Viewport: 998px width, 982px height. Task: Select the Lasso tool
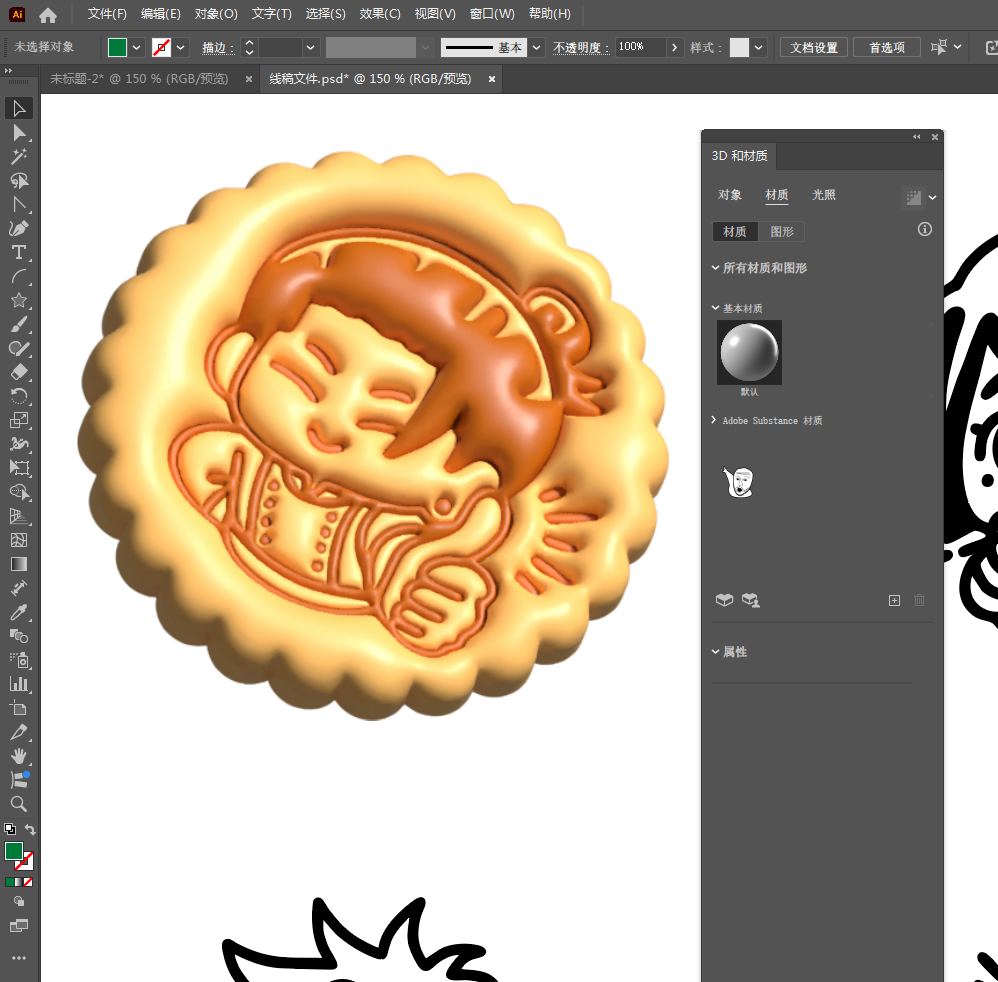click(x=19, y=181)
